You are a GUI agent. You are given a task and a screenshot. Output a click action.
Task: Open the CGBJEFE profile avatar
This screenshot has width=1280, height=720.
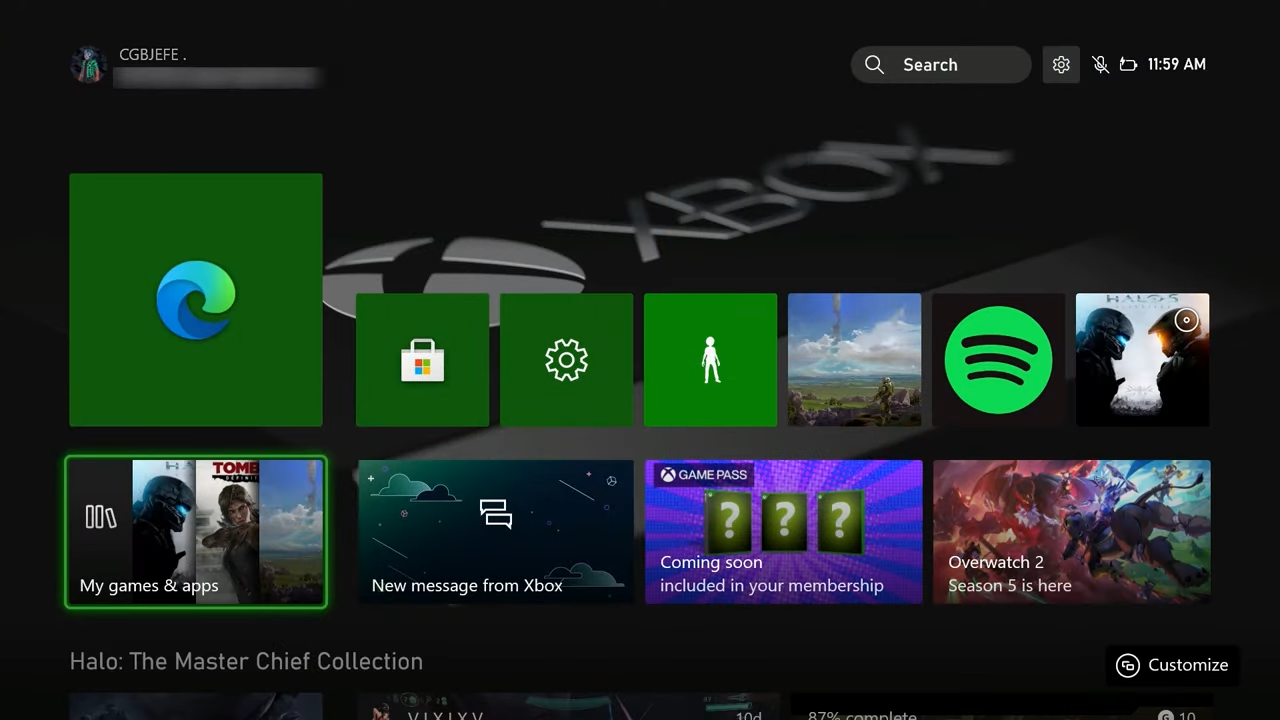(88, 64)
